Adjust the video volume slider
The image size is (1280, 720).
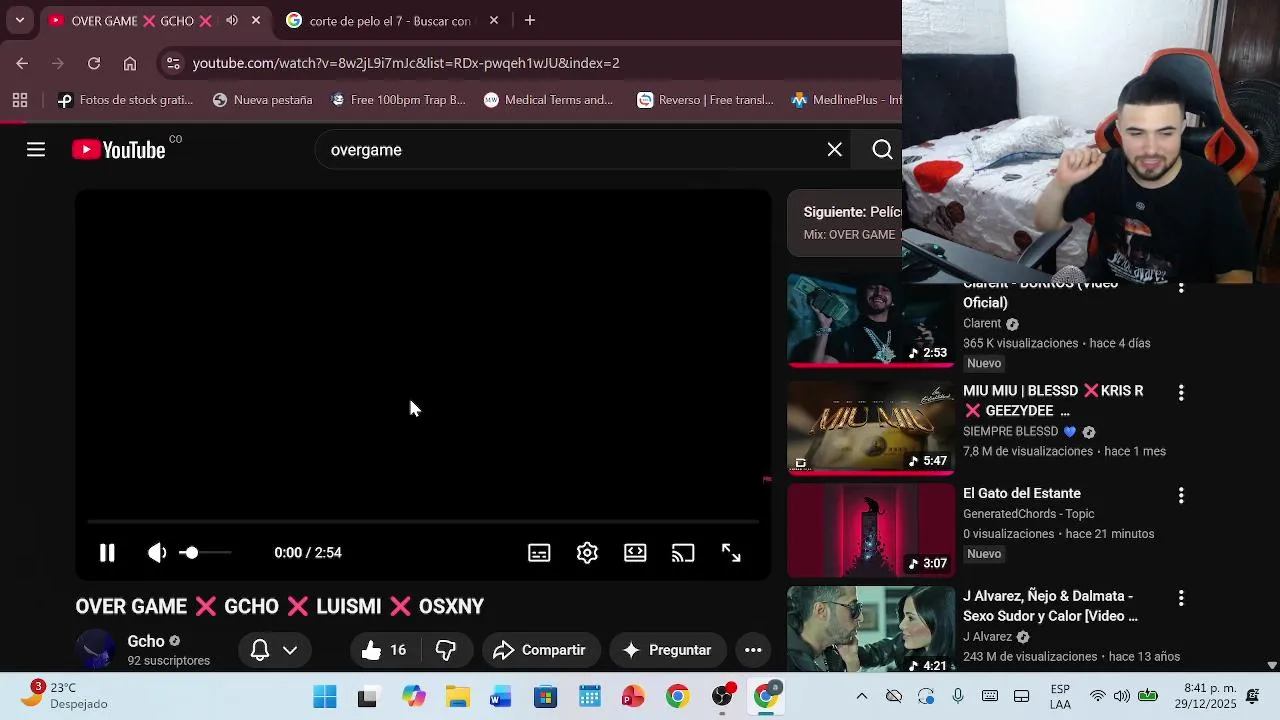tap(206, 553)
